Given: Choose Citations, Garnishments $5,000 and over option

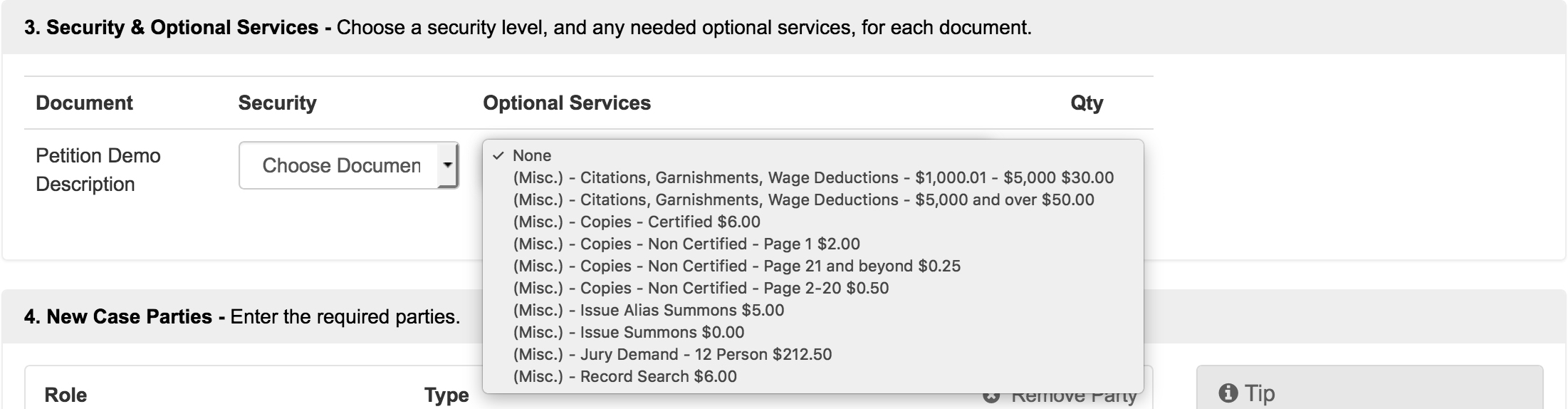Looking at the screenshot, I should coord(812,200).
